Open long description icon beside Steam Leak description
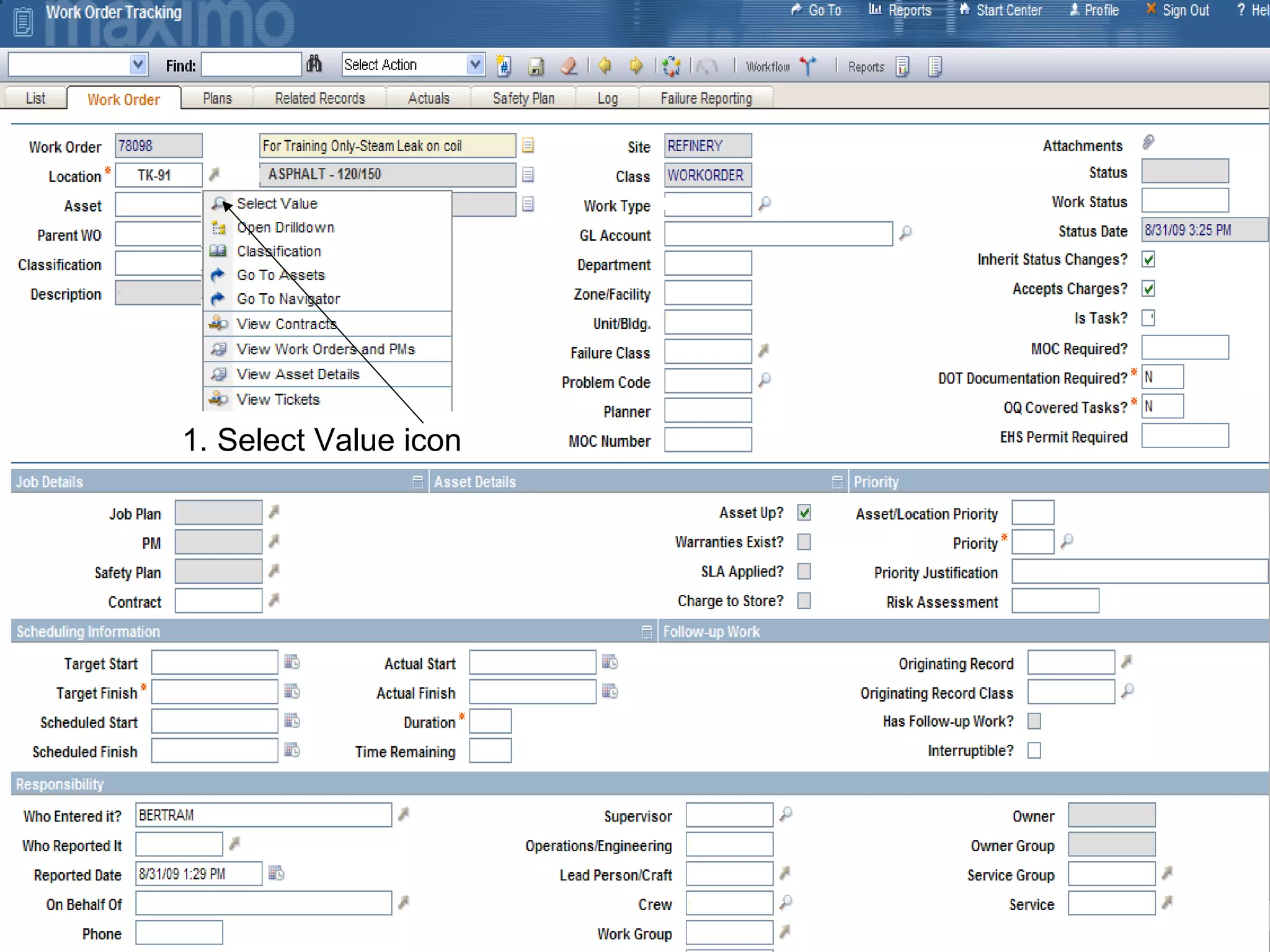The width and height of the screenshot is (1270, 952). [528, 146]
